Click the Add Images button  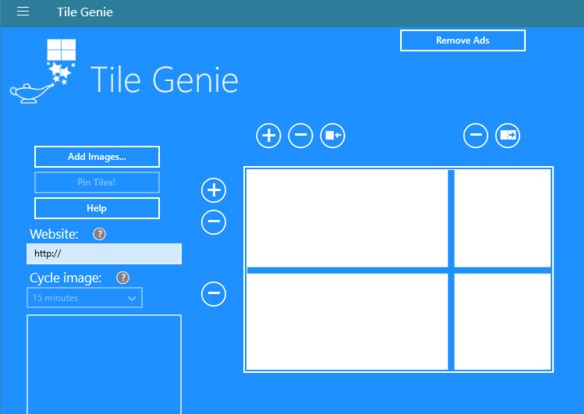(x=97, y=157)
